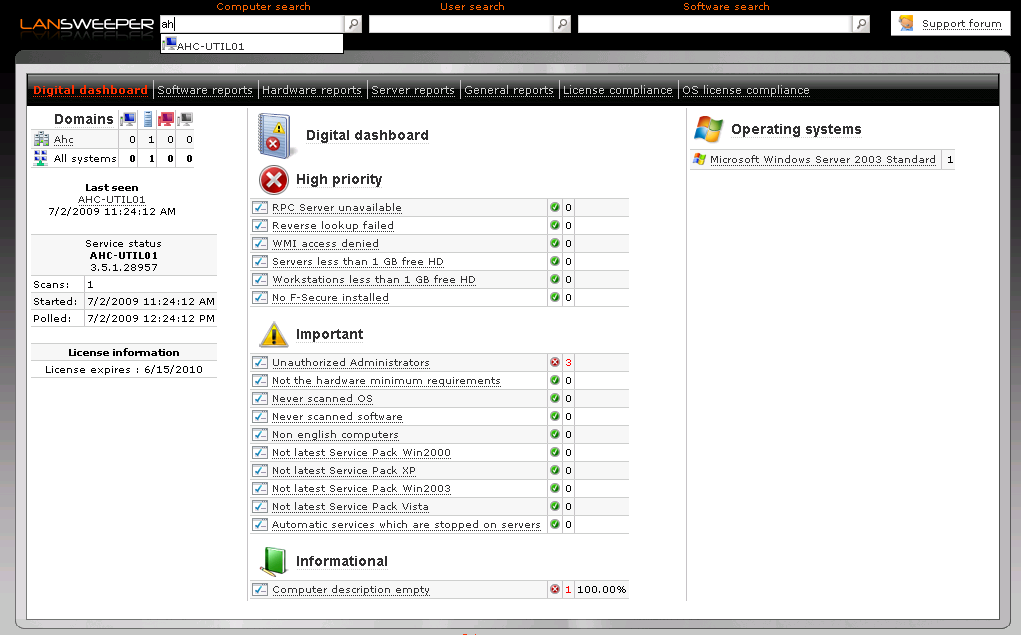Screen dimensions: 1021x635
Task: Open the License compliance tab
Action: [x=617, y=90]
